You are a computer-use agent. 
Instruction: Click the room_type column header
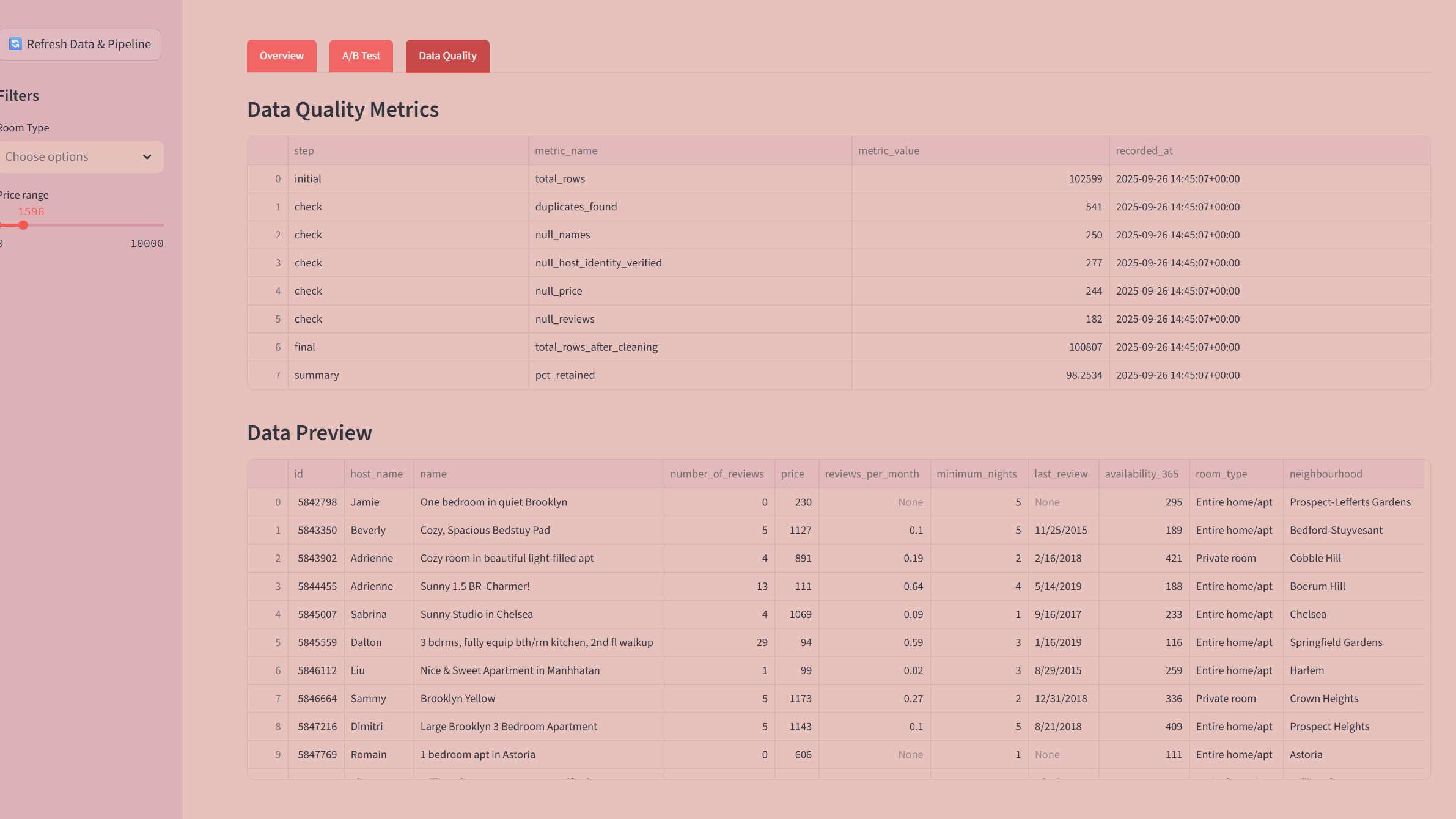[1236, 474]
